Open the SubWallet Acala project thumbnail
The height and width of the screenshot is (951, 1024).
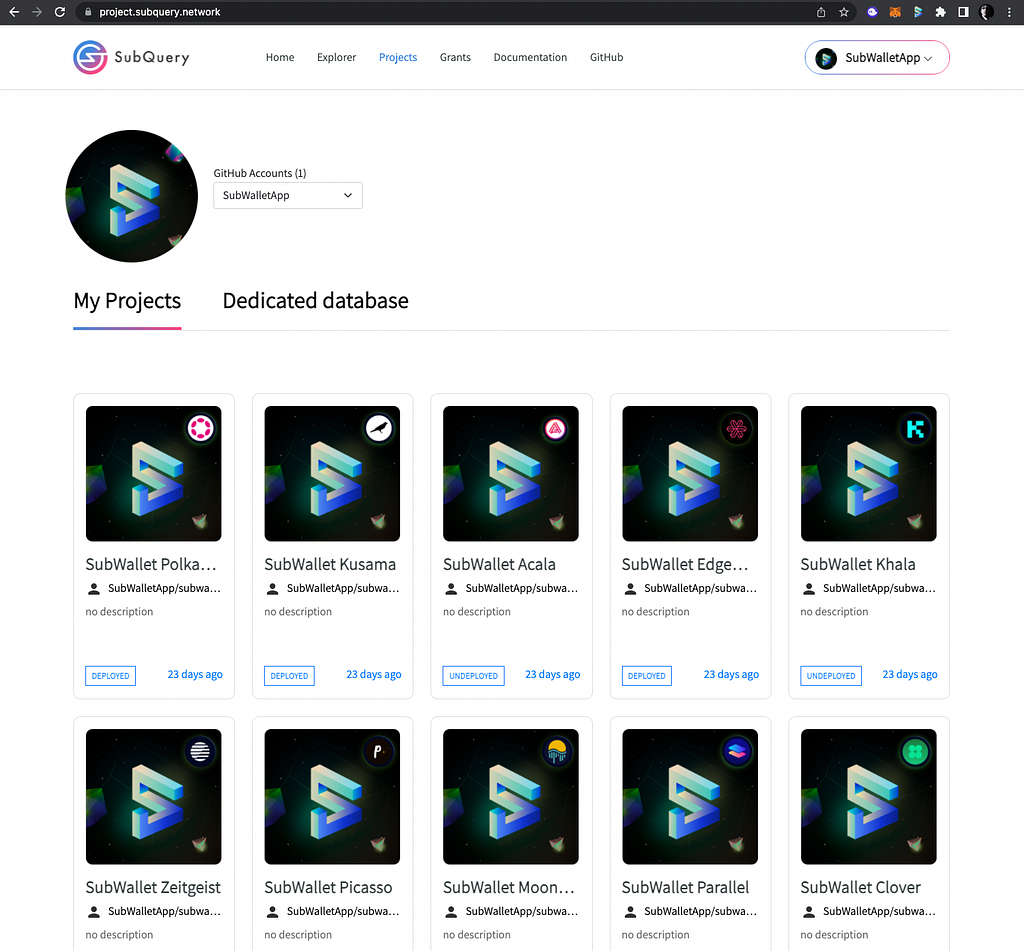click(x=511, y=474)
